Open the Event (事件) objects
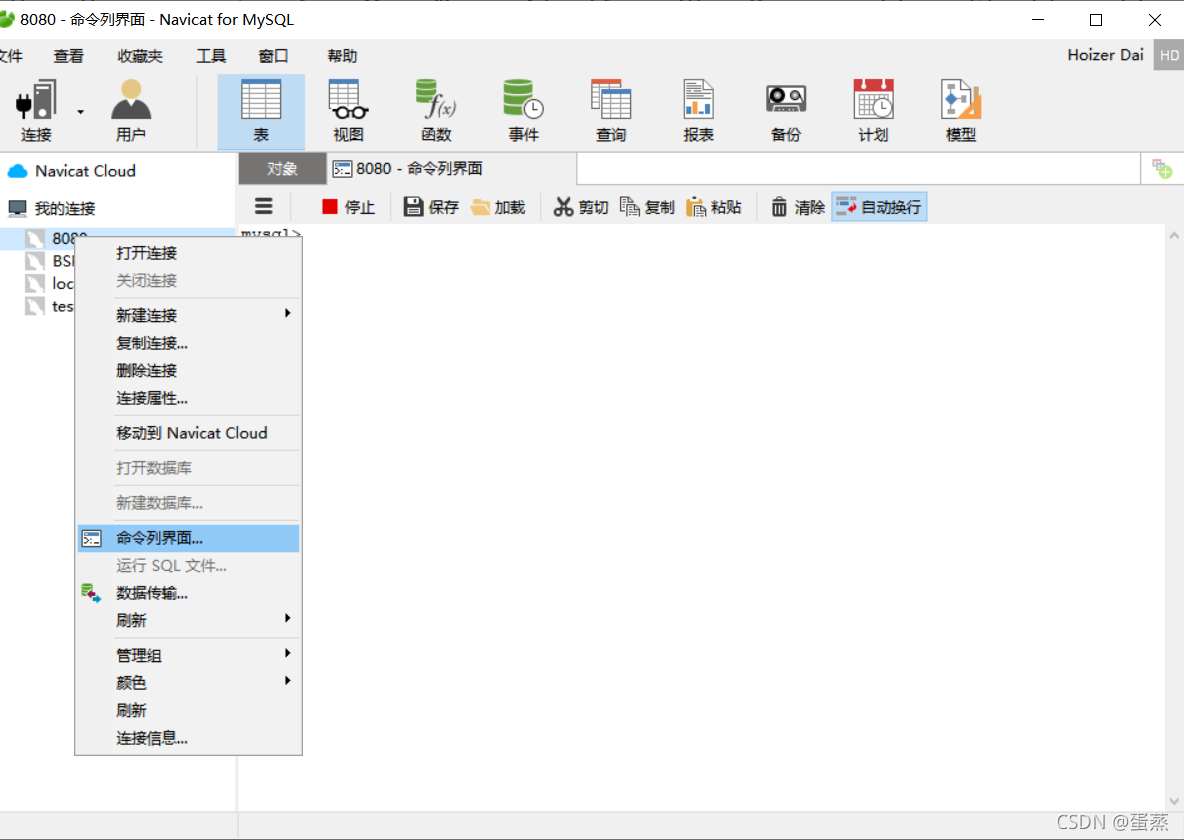Screen dimensions: 1184x840 click(523, 110)
